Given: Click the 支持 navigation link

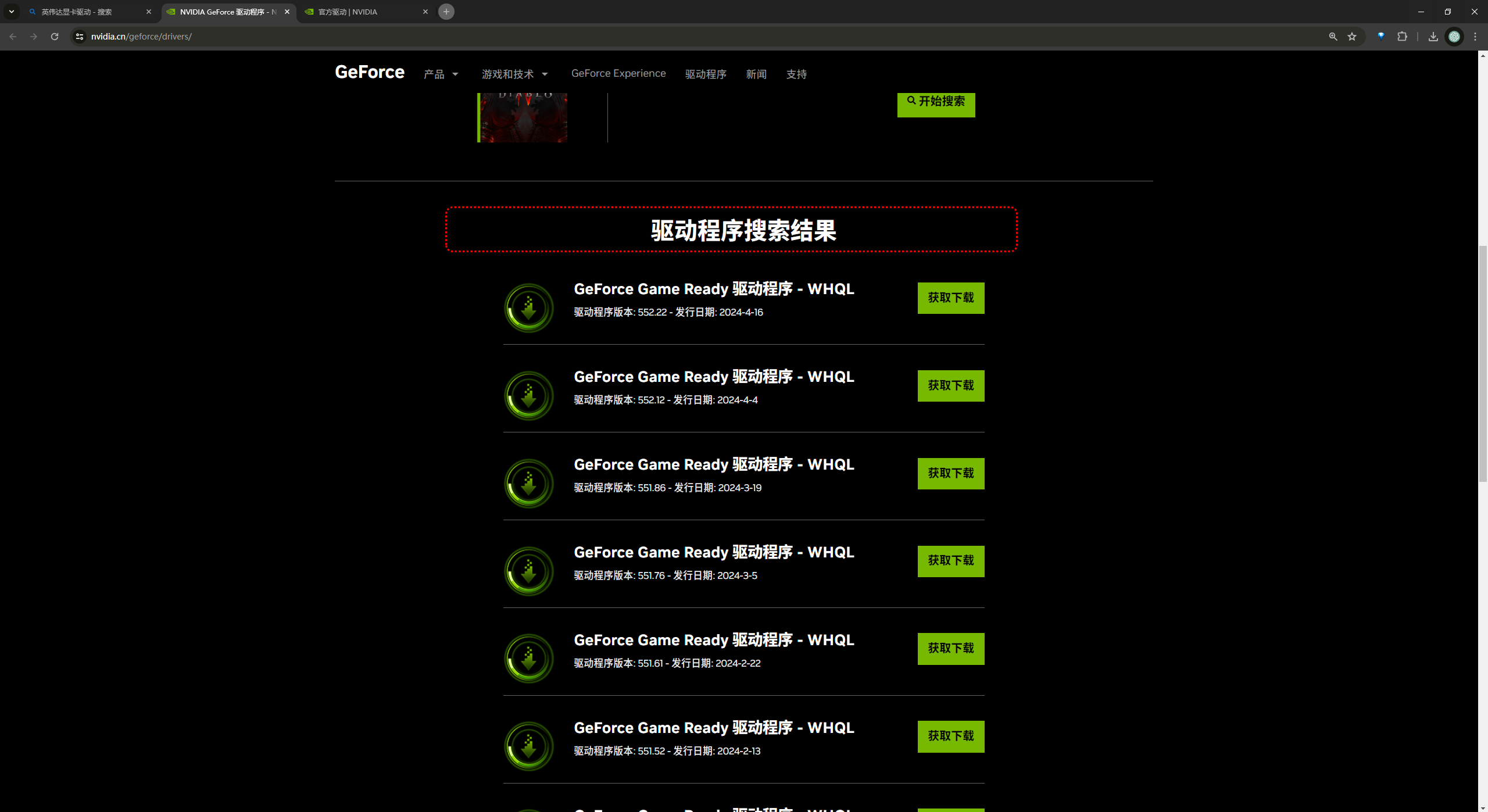Looking at the screenshot, I should [x=796, y=74].
